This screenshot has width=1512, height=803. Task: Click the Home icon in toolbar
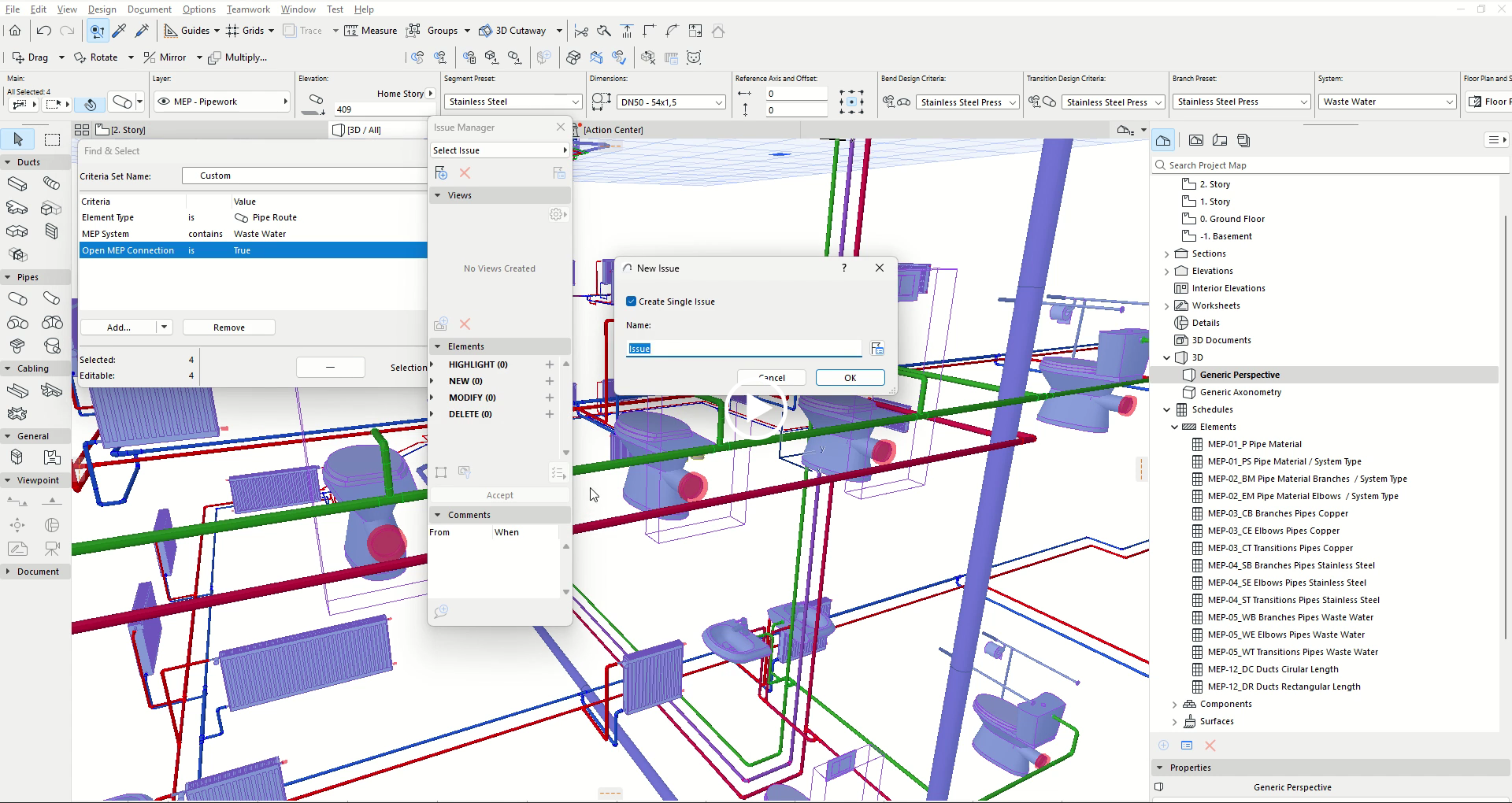15,31
